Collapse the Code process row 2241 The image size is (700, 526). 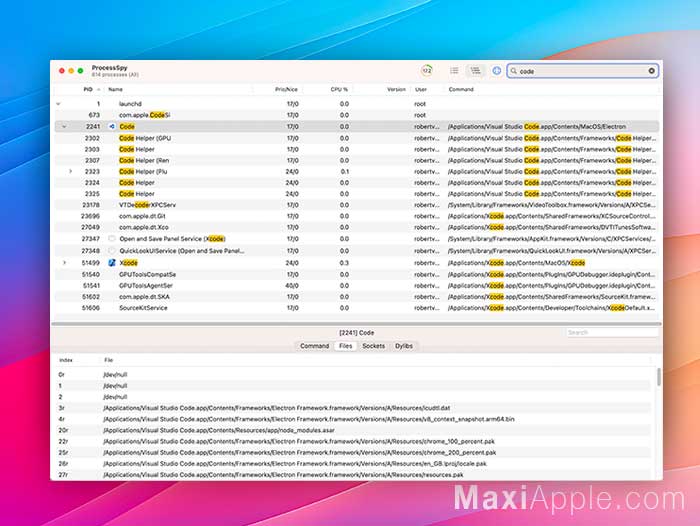(x=64, y=126)
